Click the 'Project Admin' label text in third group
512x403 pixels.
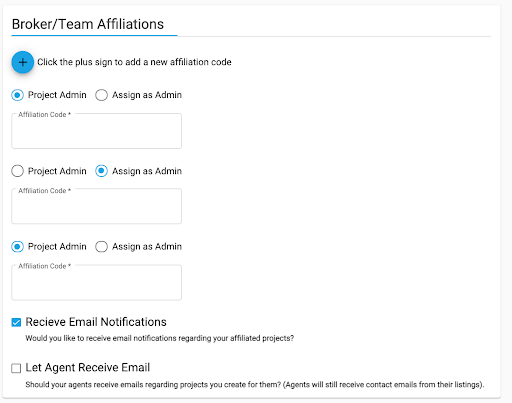57,247
